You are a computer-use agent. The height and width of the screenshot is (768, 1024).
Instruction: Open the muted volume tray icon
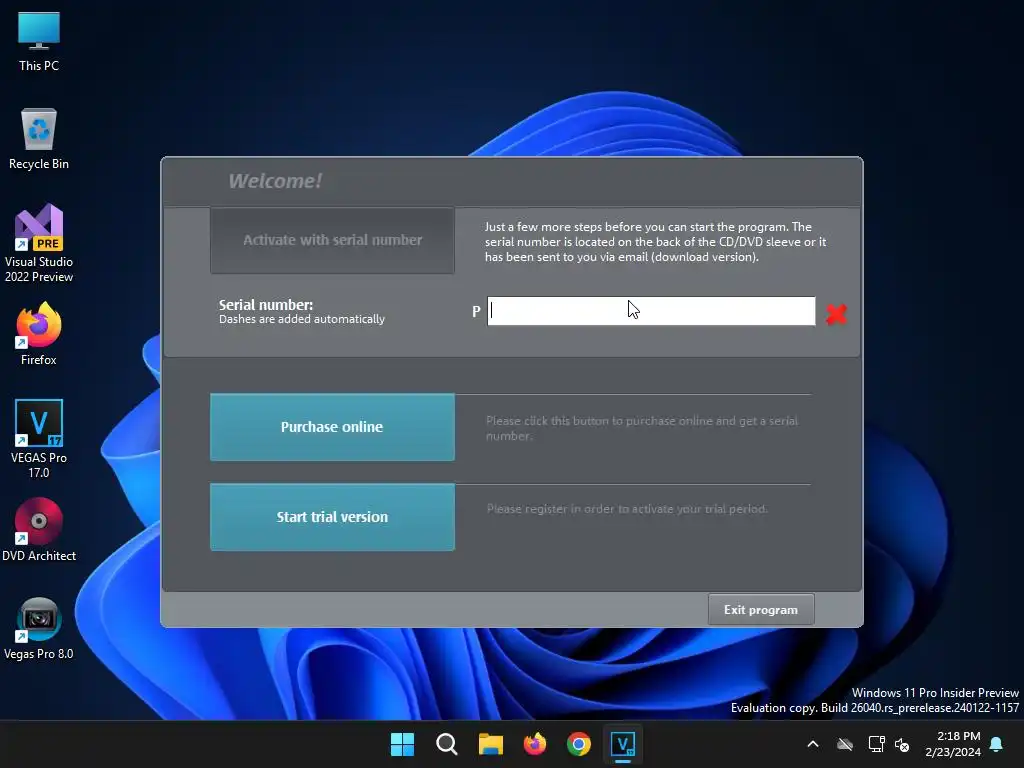point(902,744)
